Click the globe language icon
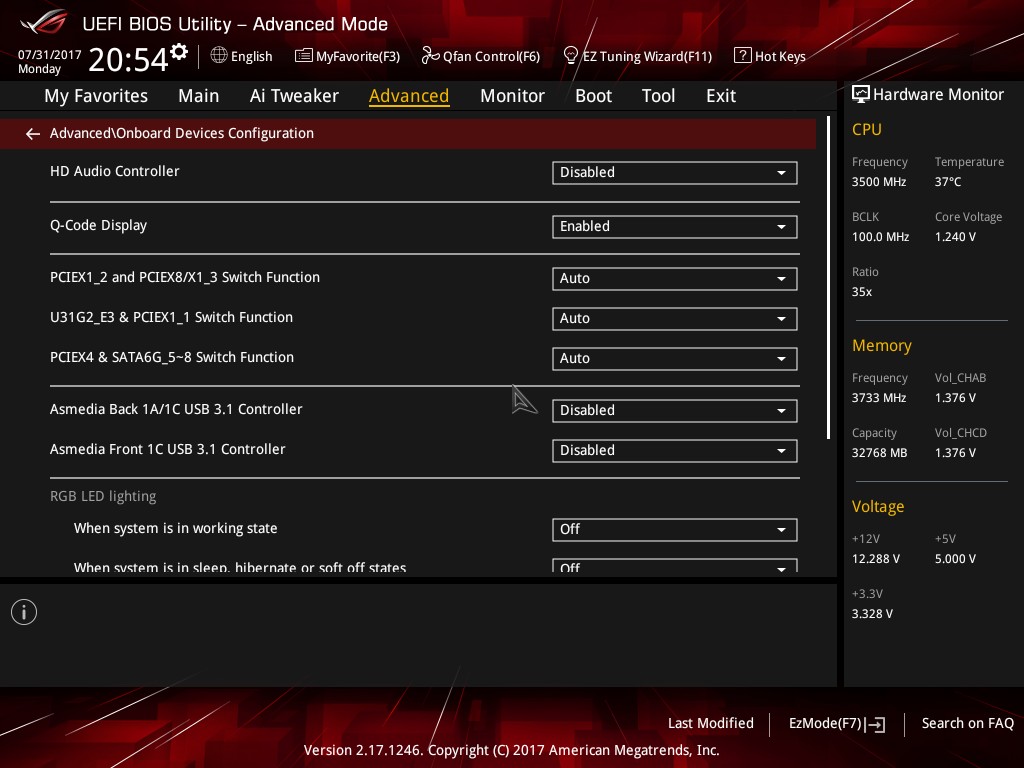Image resolution: width=1024 pixels, height=768 pixels. pos(219,56)
